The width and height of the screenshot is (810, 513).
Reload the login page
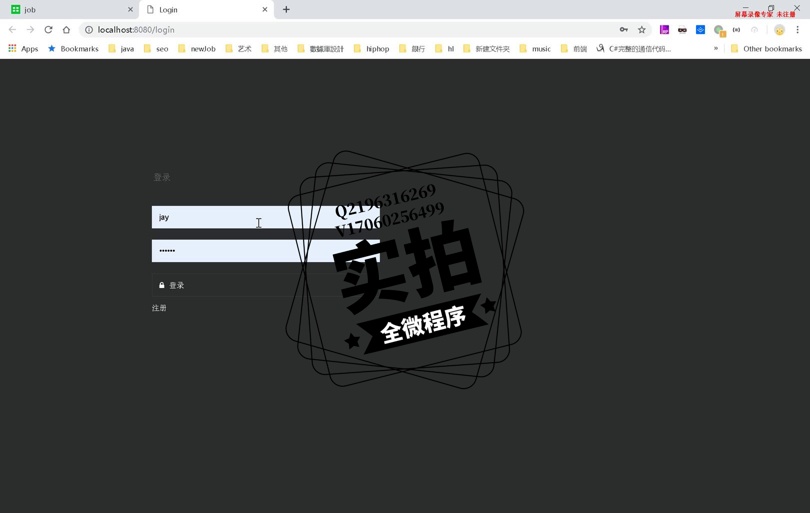pyautogui.click(x=48, y=30)
